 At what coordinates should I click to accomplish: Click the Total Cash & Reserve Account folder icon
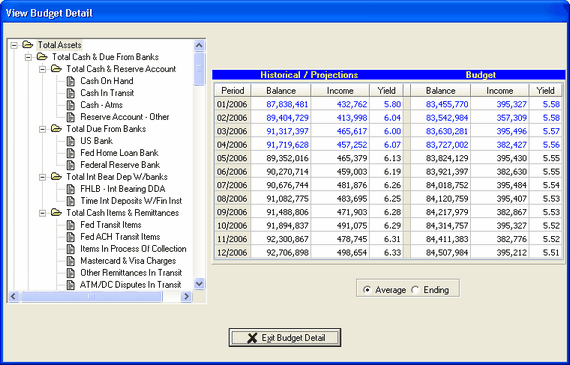[x=56, y=69]
